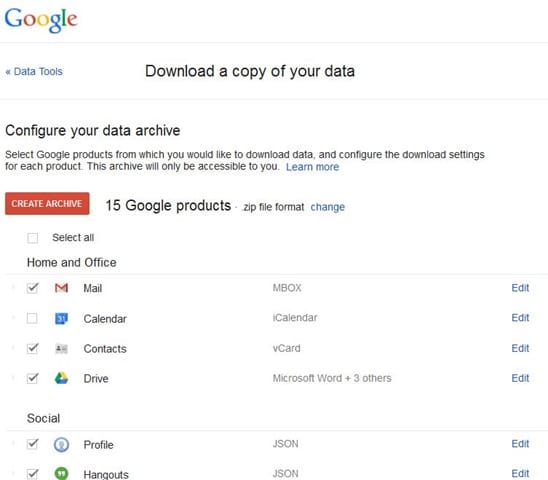Edit Hangouts export settings
This screenshot has height=480, width=548.
point(520,474)
